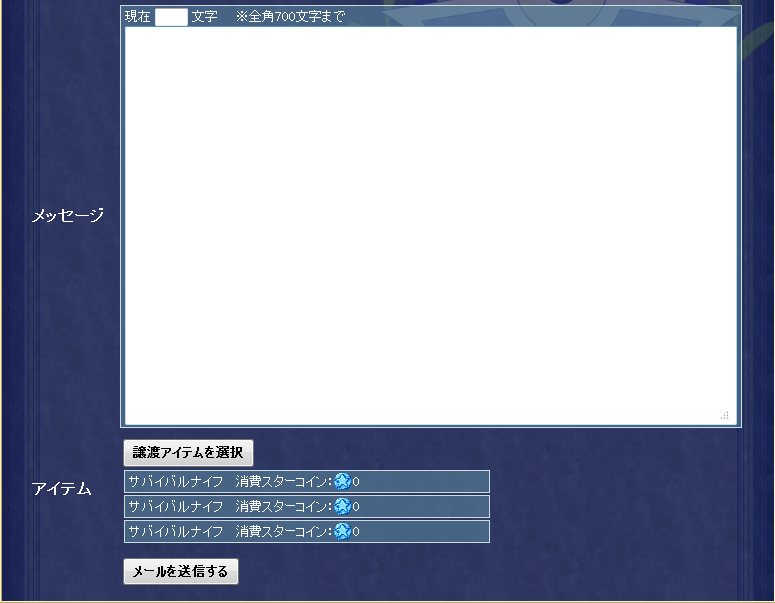Click the メッセージ label
Image resolution: width=775 pixels, height=603 pixels.
[68, 215]
